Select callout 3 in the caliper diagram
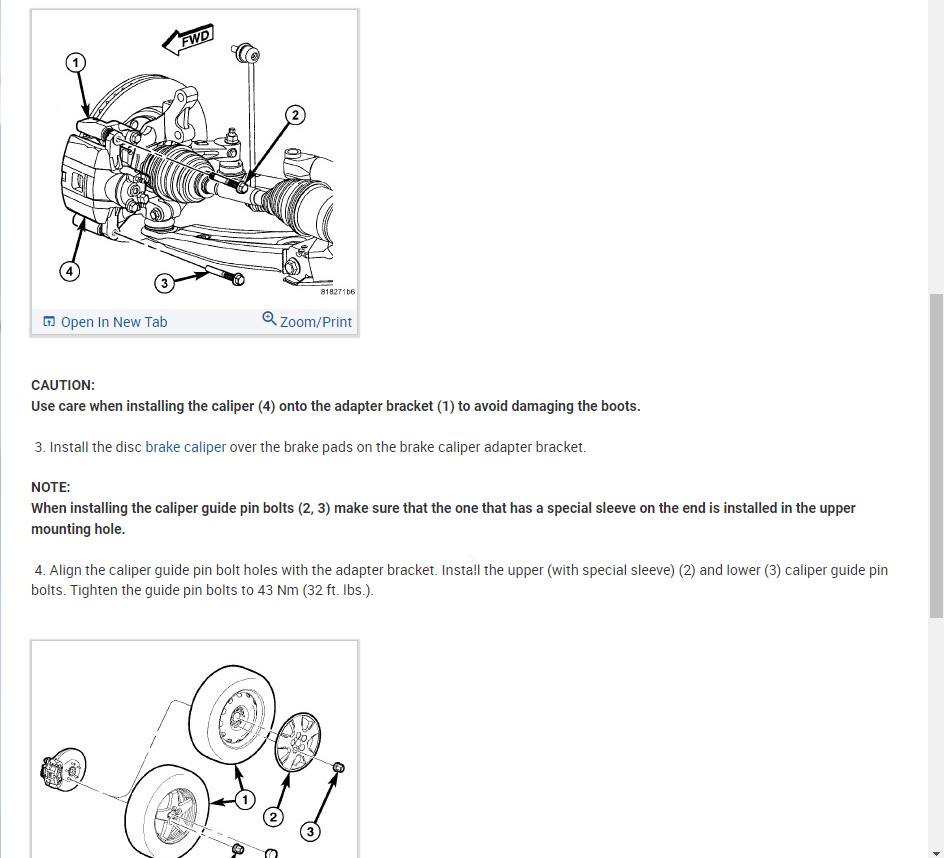Screen dimensions: 944x858 pos(164,283)
